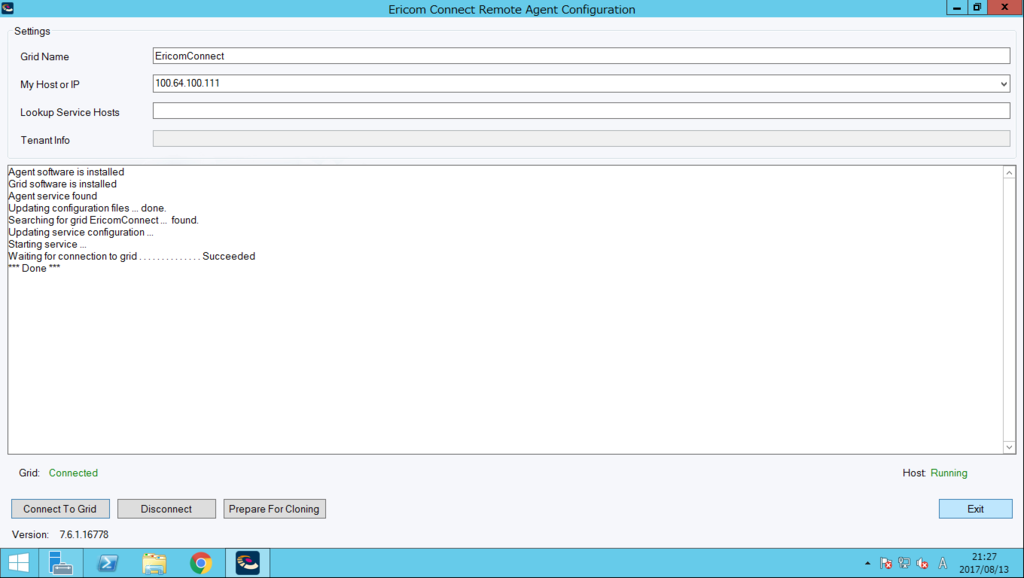Click the muted volume tray icon
This screenshot has height=578, width=1024.
click(923, 563)
